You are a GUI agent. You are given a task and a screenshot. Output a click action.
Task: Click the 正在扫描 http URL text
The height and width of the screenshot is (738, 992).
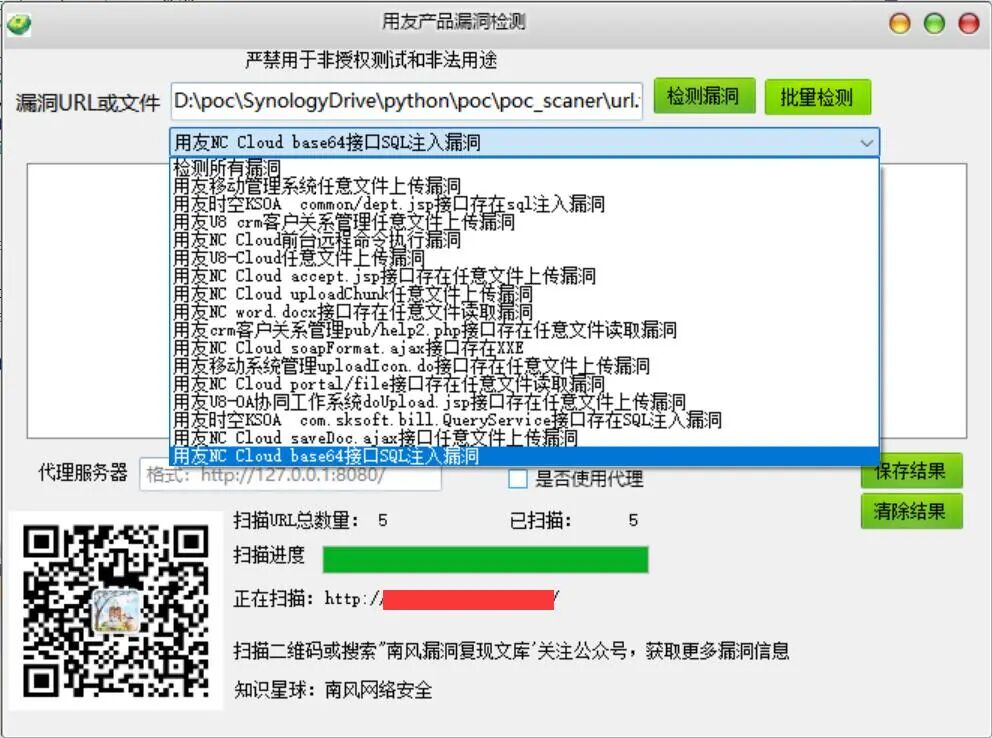442,599
